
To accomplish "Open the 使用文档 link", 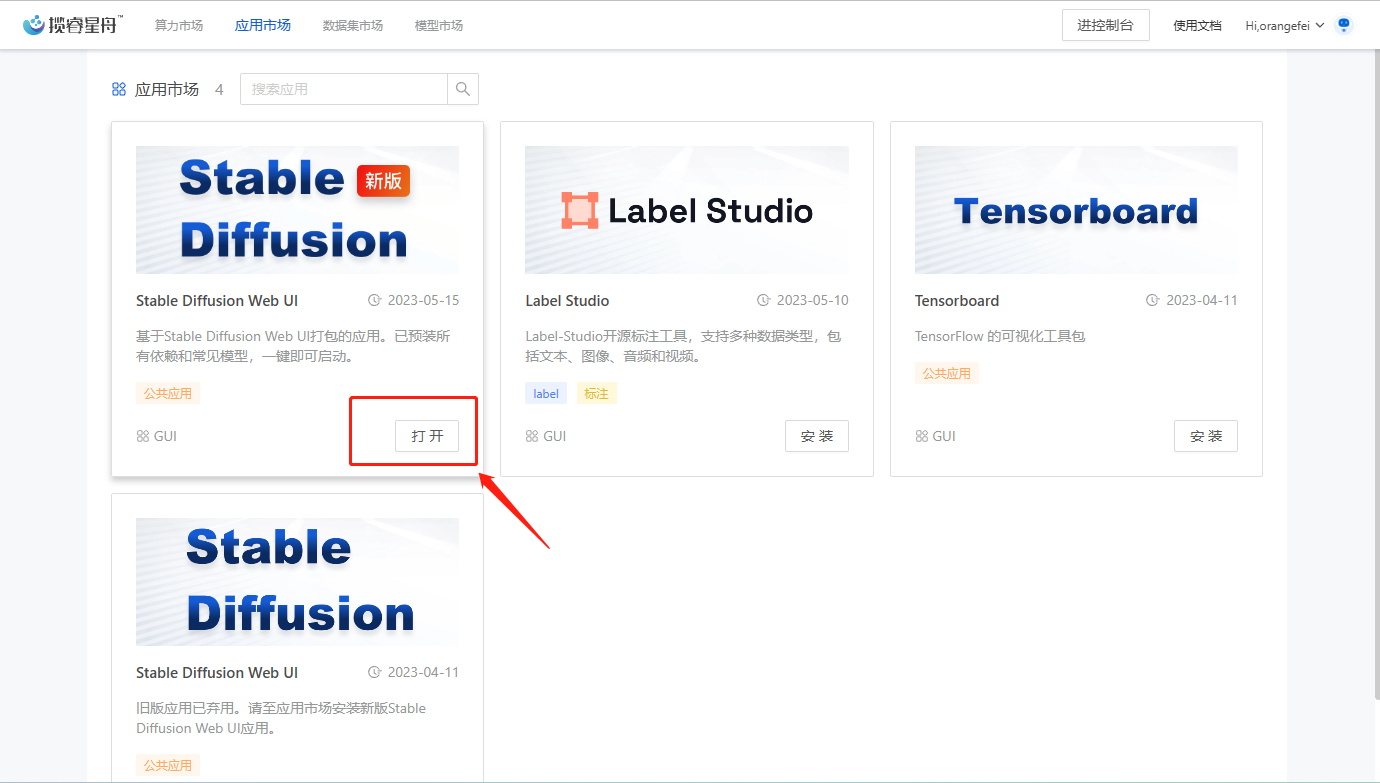I will 1197,25.
